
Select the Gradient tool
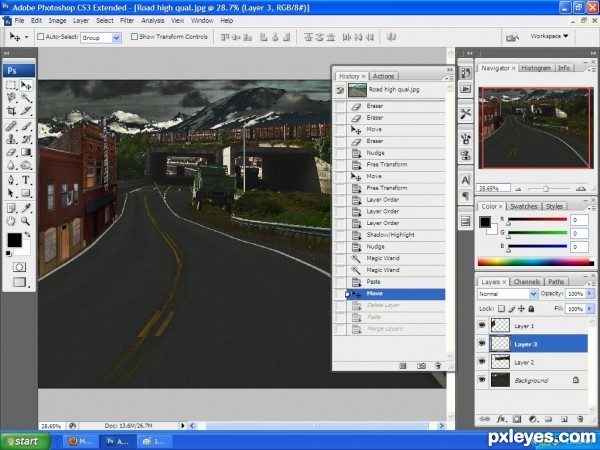(x=26, y=152)
